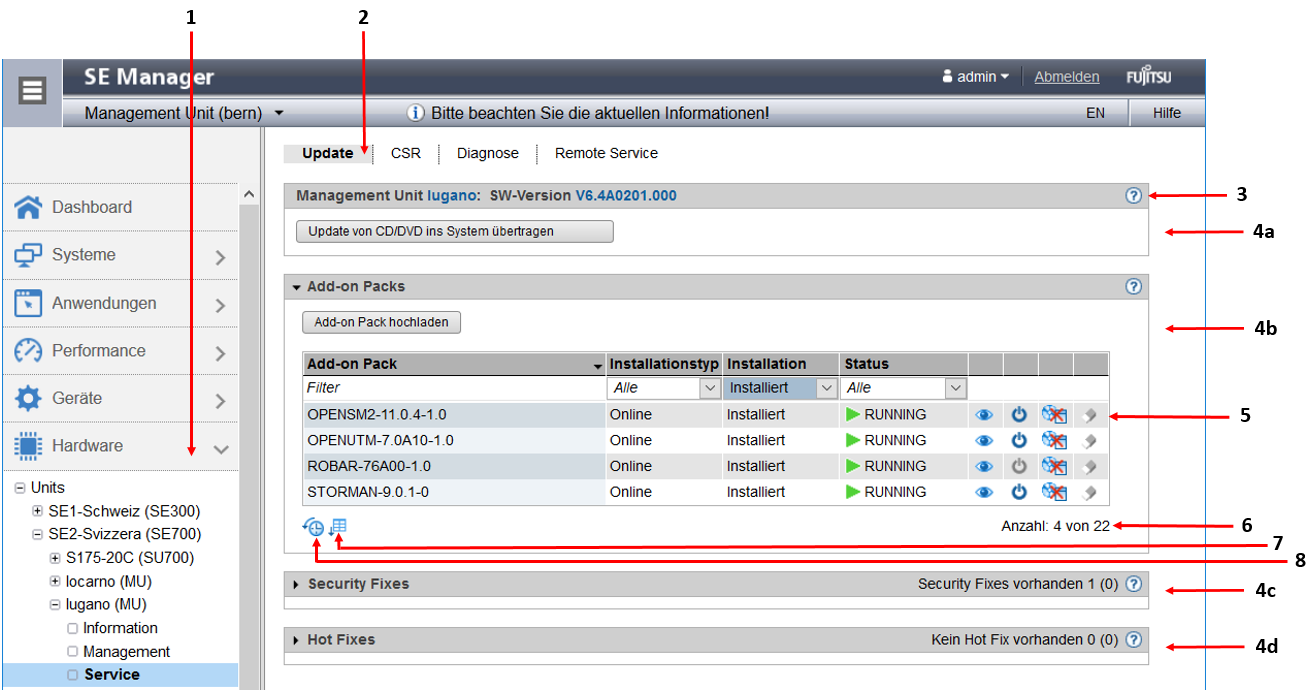Image resolution: width=1313 pixels, height=694 pixels.
Task: Click the table sort settings icon below table
Action: pyautogui.click(x=338, y=526)
